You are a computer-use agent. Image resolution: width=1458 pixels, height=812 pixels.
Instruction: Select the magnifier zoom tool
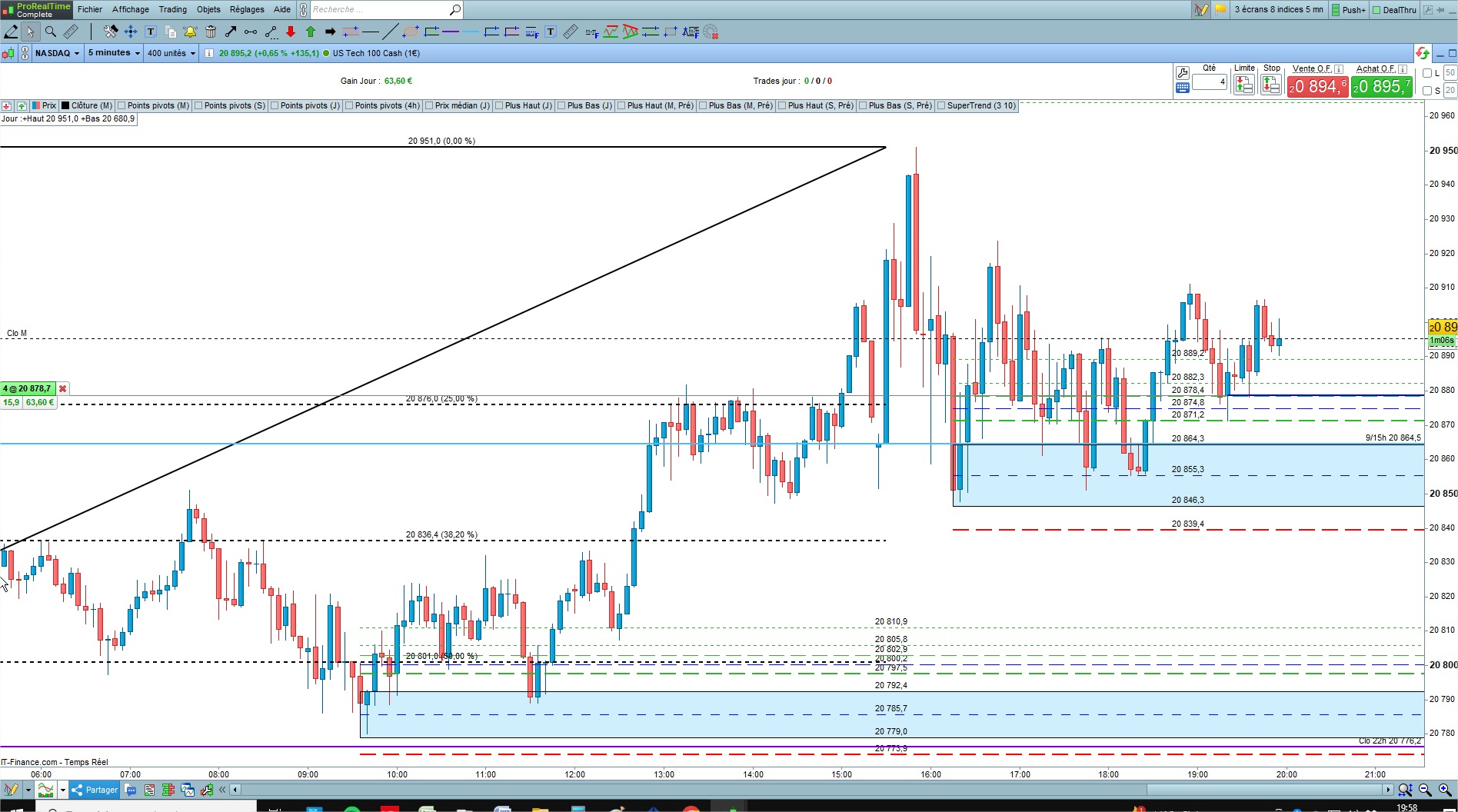click(51, 32)
